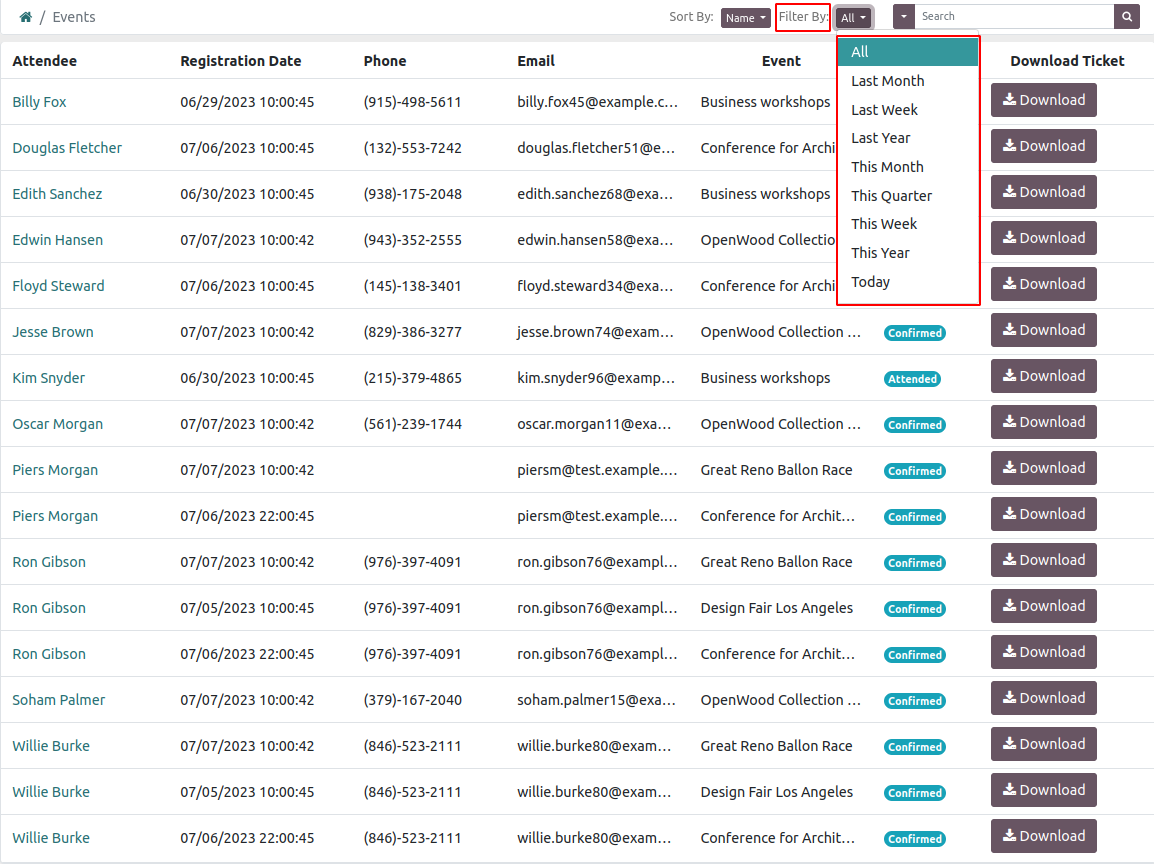Screen dimensions: 1154x864
Task: Click email billy.fox45@example.c…
Action: point(597,102)
